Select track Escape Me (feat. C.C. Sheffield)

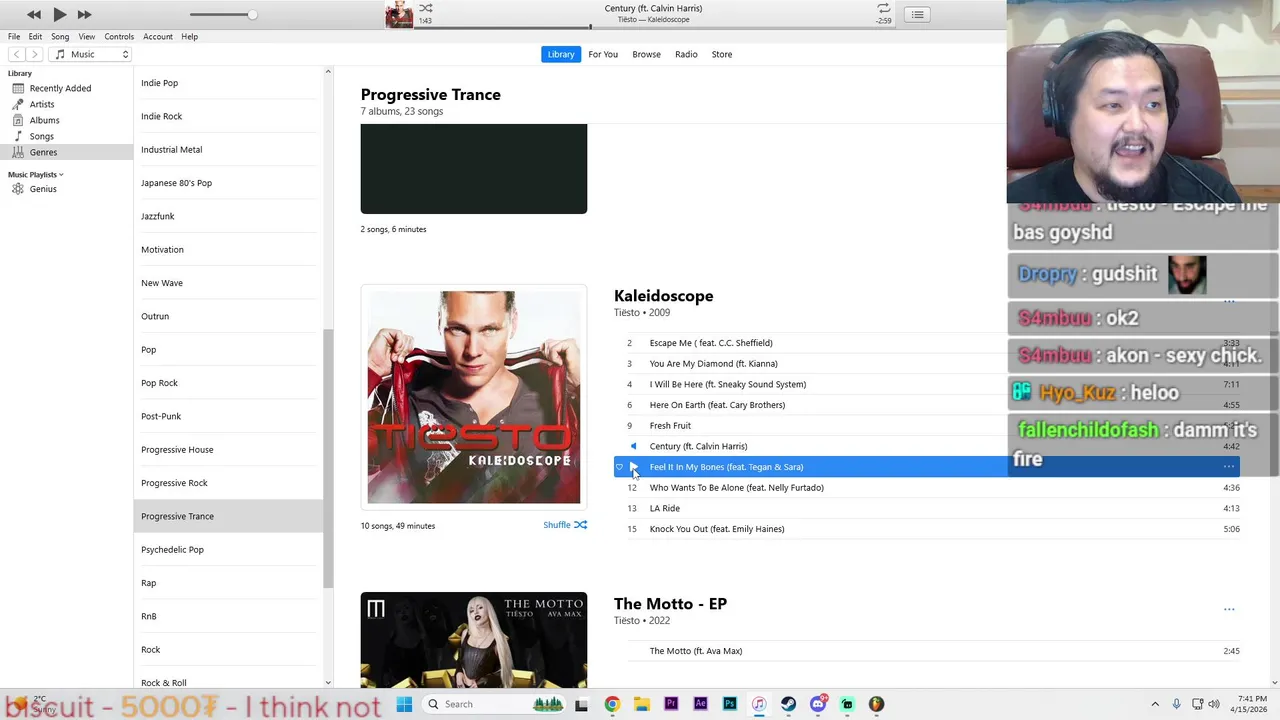pos(926,343)
